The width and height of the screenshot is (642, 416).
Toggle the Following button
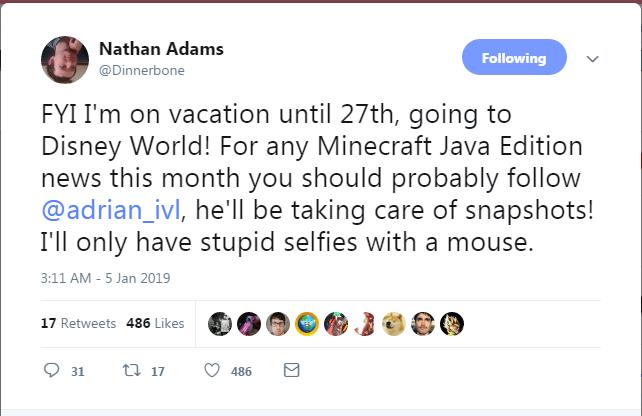coord(514,58)
